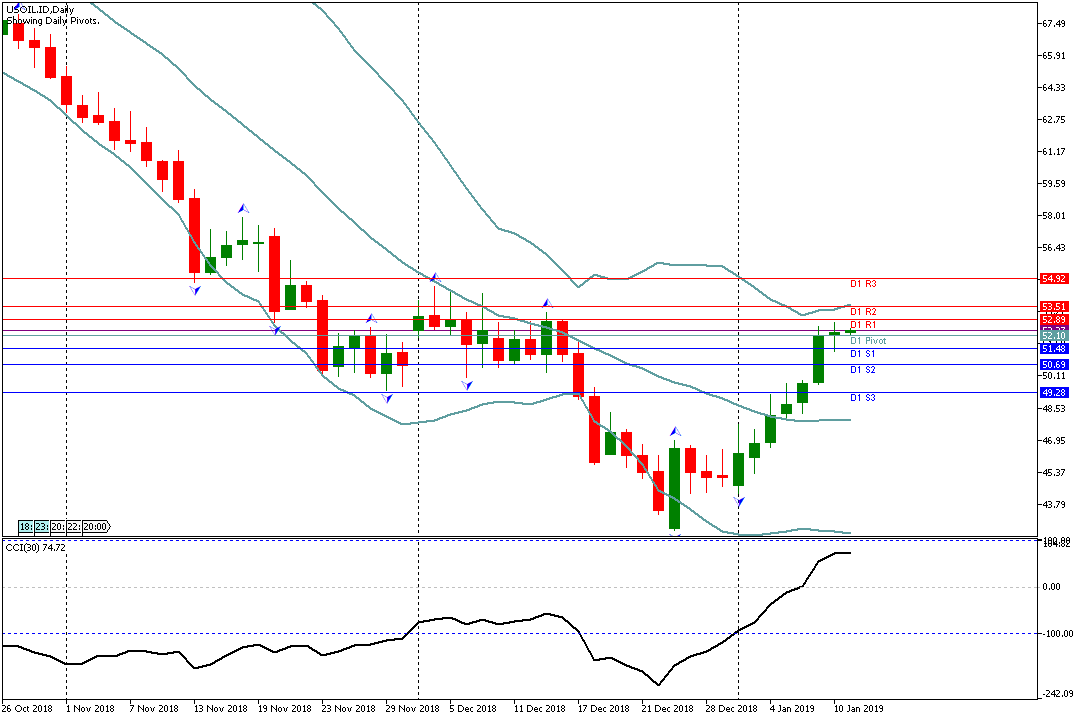The width and height of the screenshot is (1080, 720).
Task: Click the Showing Daily Pivots text
Action: pyautogui.click(x=53, y=21)
